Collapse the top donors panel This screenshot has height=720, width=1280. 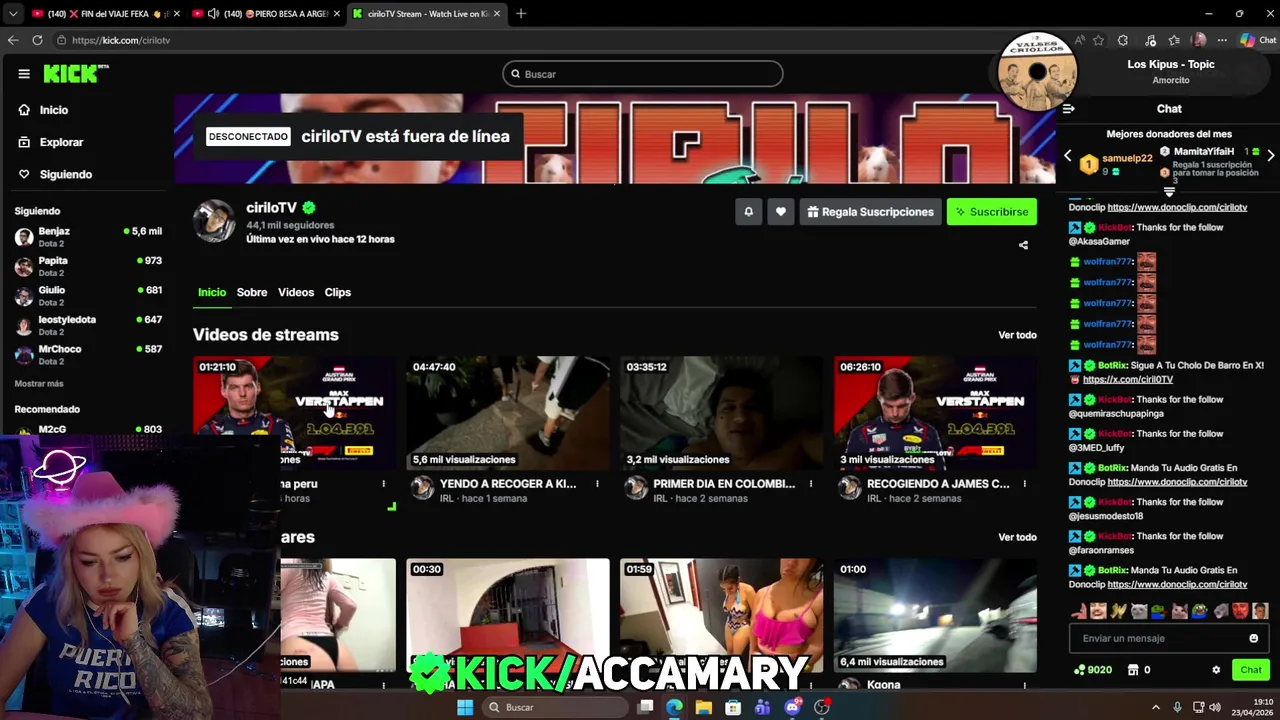[1169, 191]
